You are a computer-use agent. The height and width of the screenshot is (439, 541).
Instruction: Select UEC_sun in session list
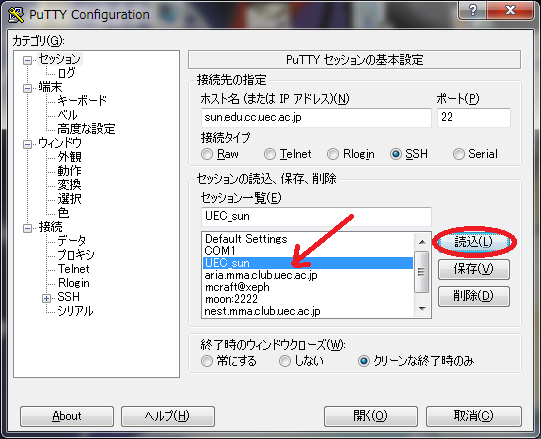point(308,263)
